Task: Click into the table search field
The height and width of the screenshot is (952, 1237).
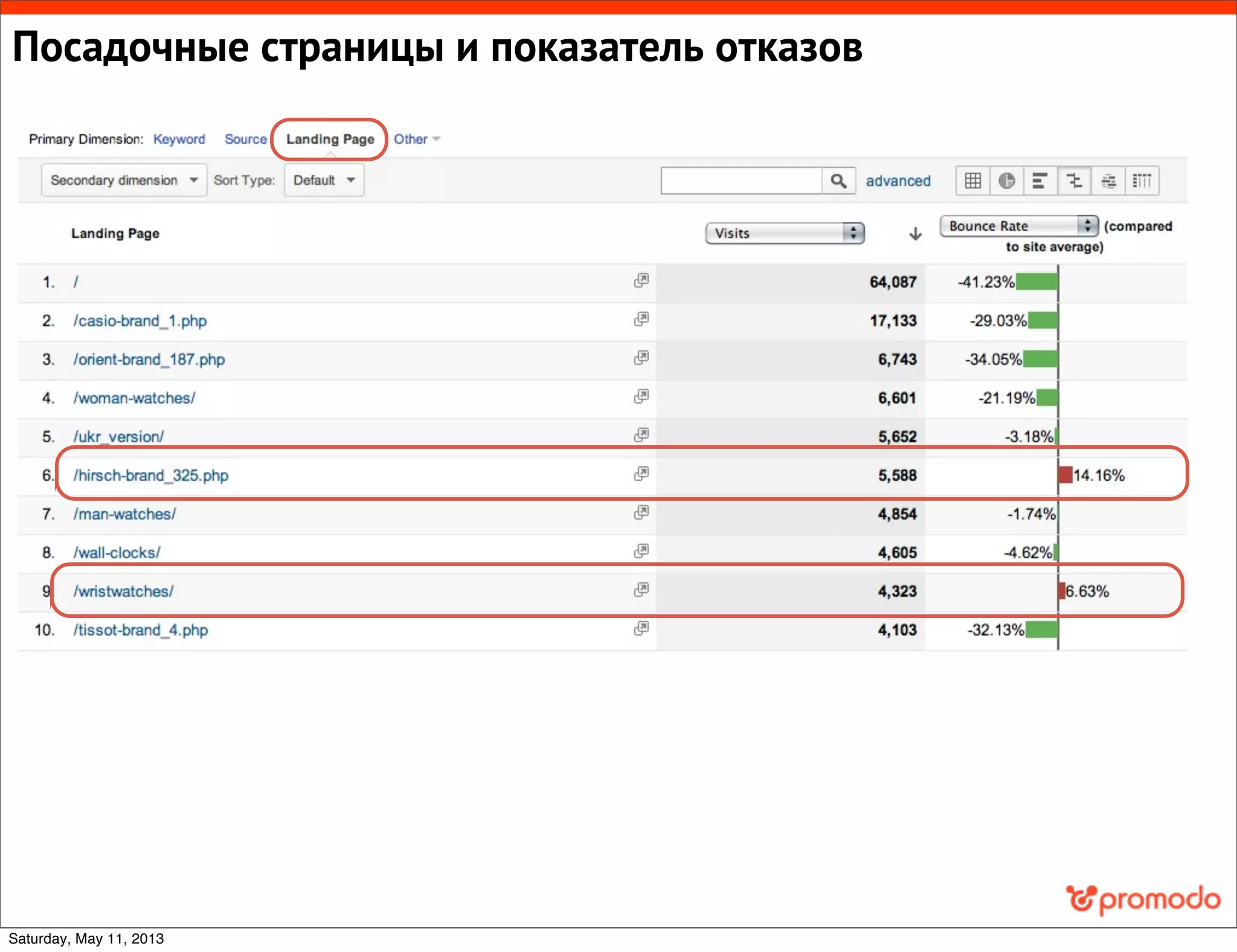Action: (x=742, y=181)
